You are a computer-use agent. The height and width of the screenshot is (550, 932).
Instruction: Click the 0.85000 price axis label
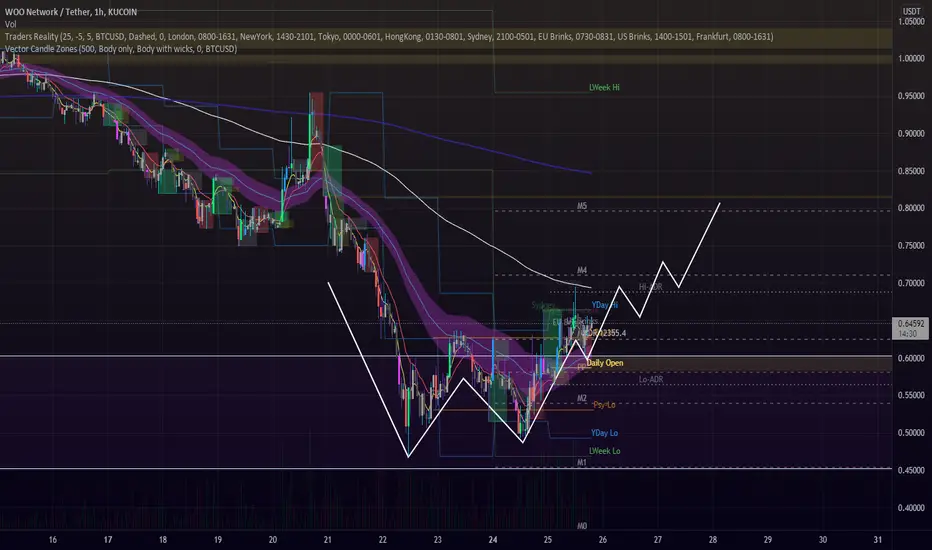pos(911,171)
